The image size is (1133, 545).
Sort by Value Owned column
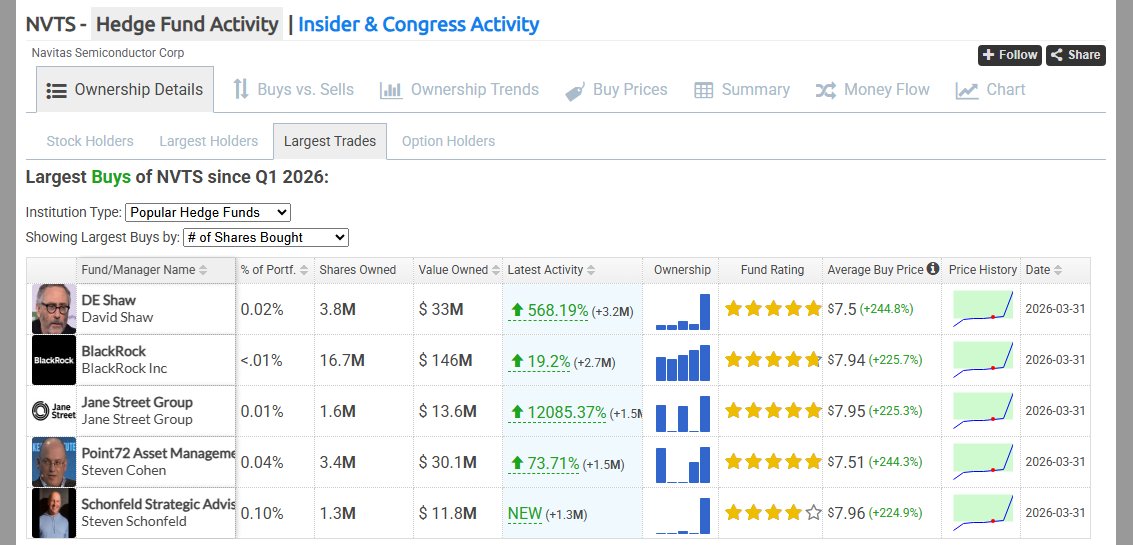click(x=459, y=270)
